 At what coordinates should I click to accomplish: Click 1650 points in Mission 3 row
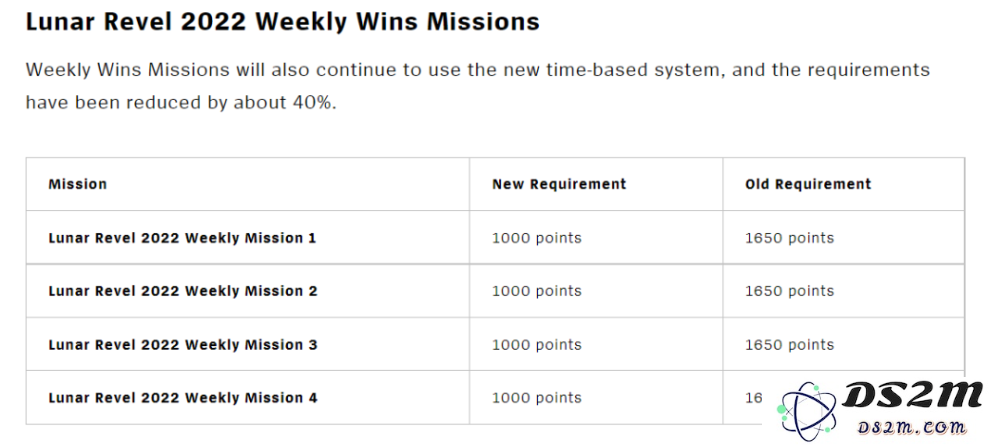(x=790, y=344)
